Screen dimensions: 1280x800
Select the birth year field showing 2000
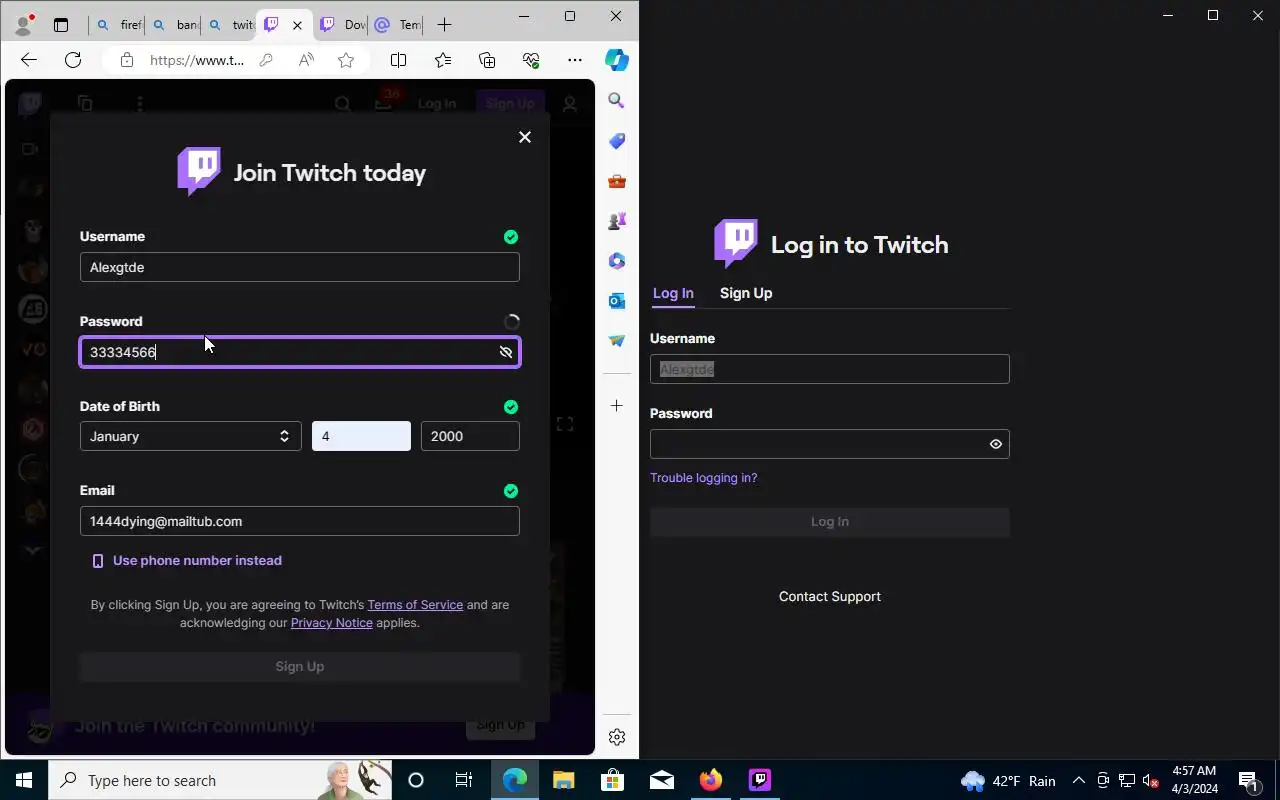[470, 436]
